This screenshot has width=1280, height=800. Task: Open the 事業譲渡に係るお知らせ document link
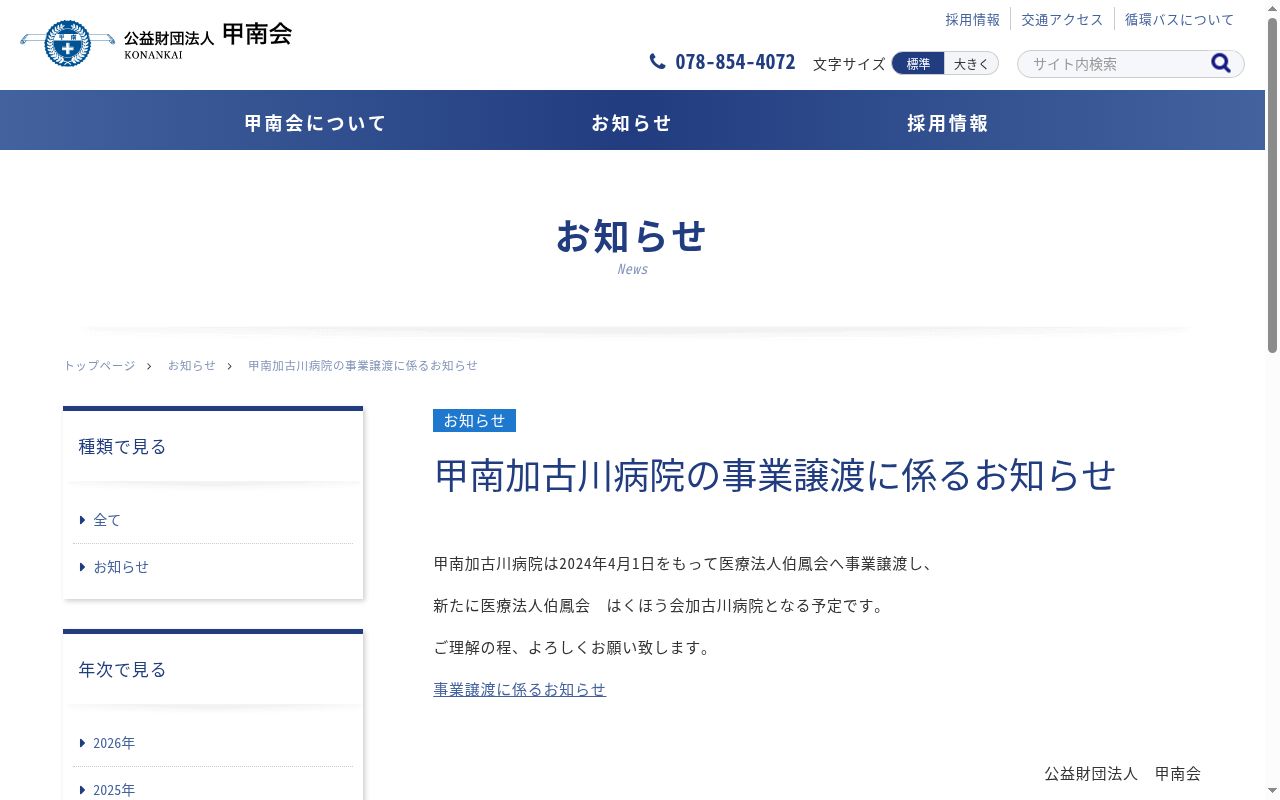pos(520,689)
